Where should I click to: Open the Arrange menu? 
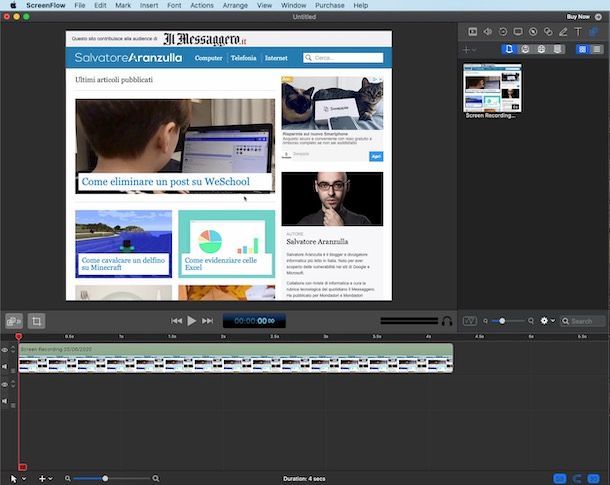tap(235, 5)
